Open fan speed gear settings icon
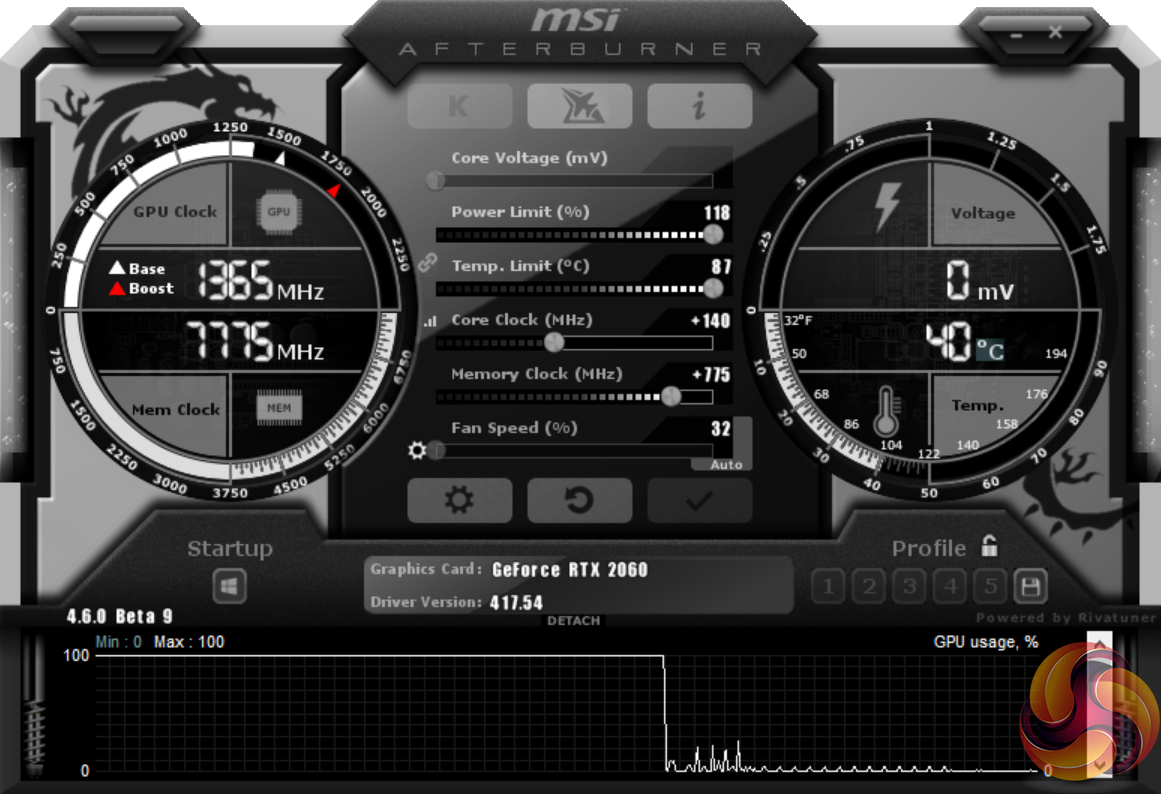The height and width of the screenshot is (794, 1161). (x=417, y=450)
